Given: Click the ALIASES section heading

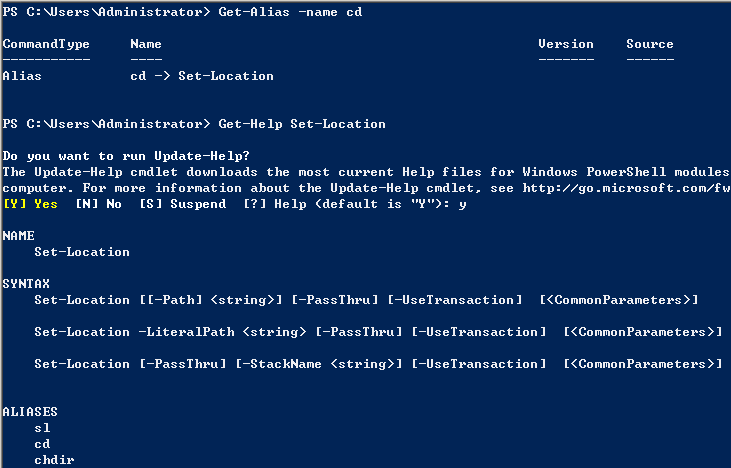Looking at the screenshot, I should (x=30, y=412).
